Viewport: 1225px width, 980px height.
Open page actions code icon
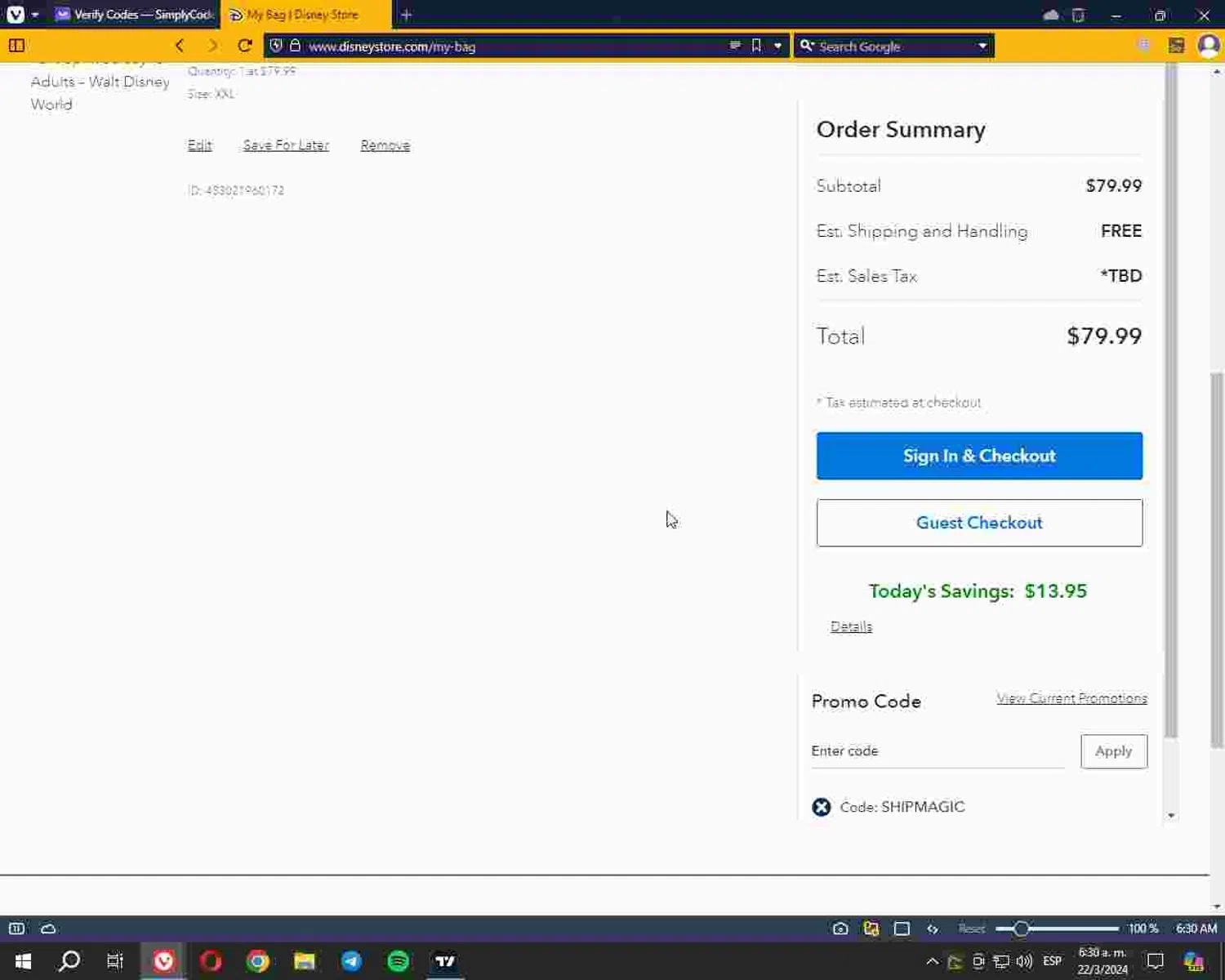[x=933, y=929]
